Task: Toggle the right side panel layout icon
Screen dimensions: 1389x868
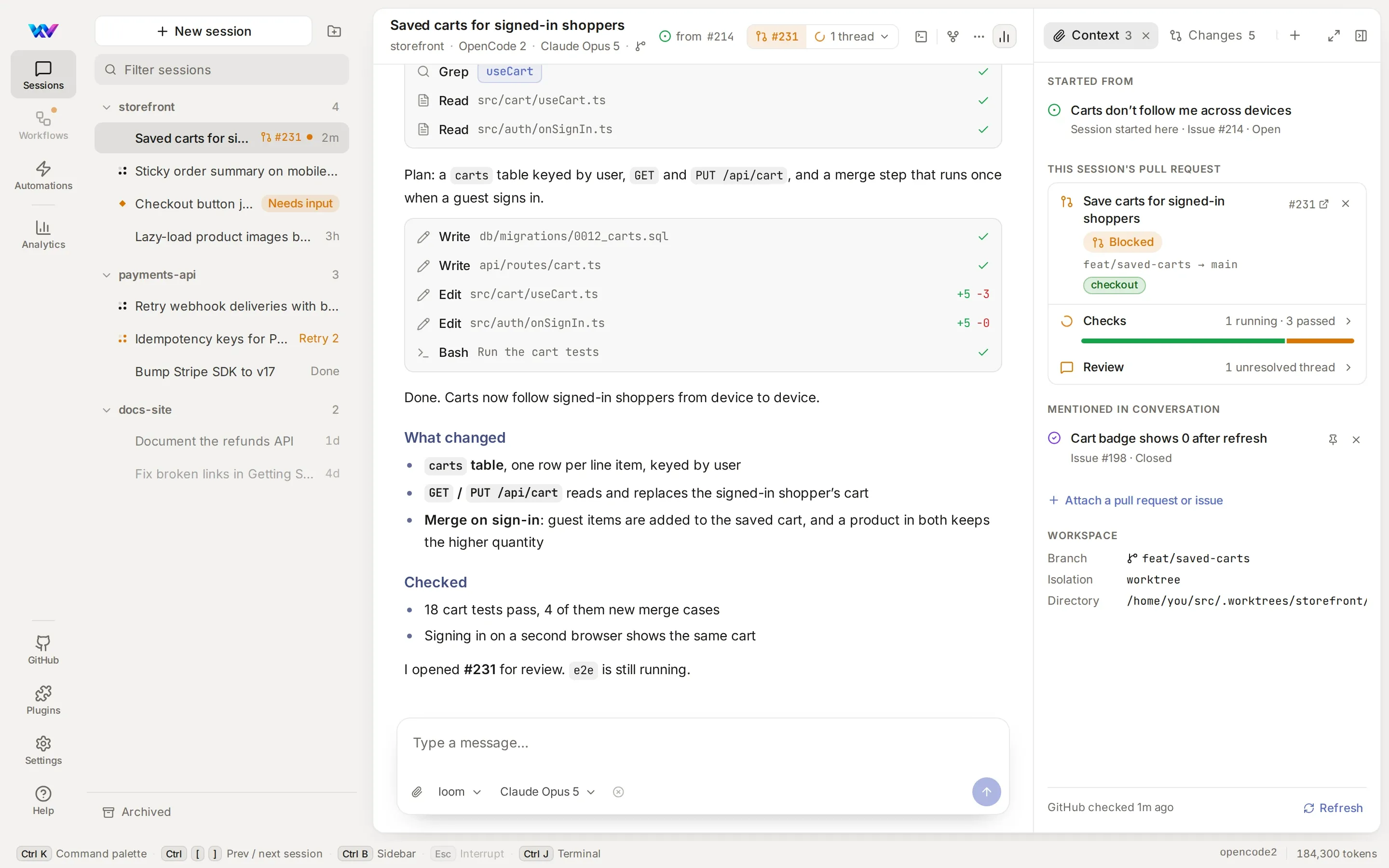Action: (x=1361, y=36)
